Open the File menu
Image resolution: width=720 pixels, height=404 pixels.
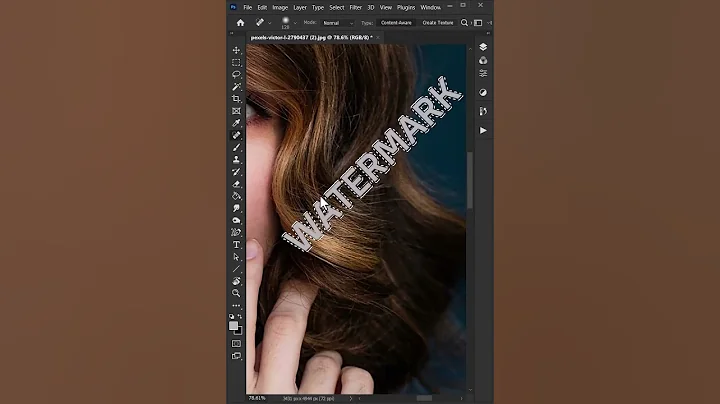click(x=248, y=7)
